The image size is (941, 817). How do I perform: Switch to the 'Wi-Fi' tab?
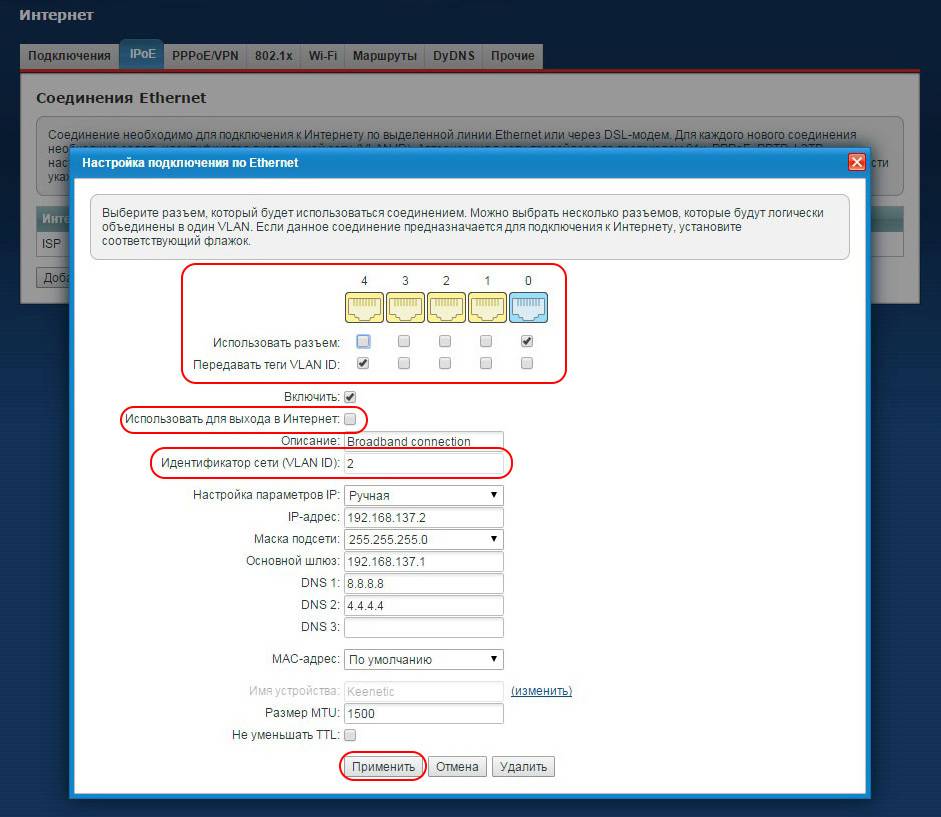click(x=323, y=56)
